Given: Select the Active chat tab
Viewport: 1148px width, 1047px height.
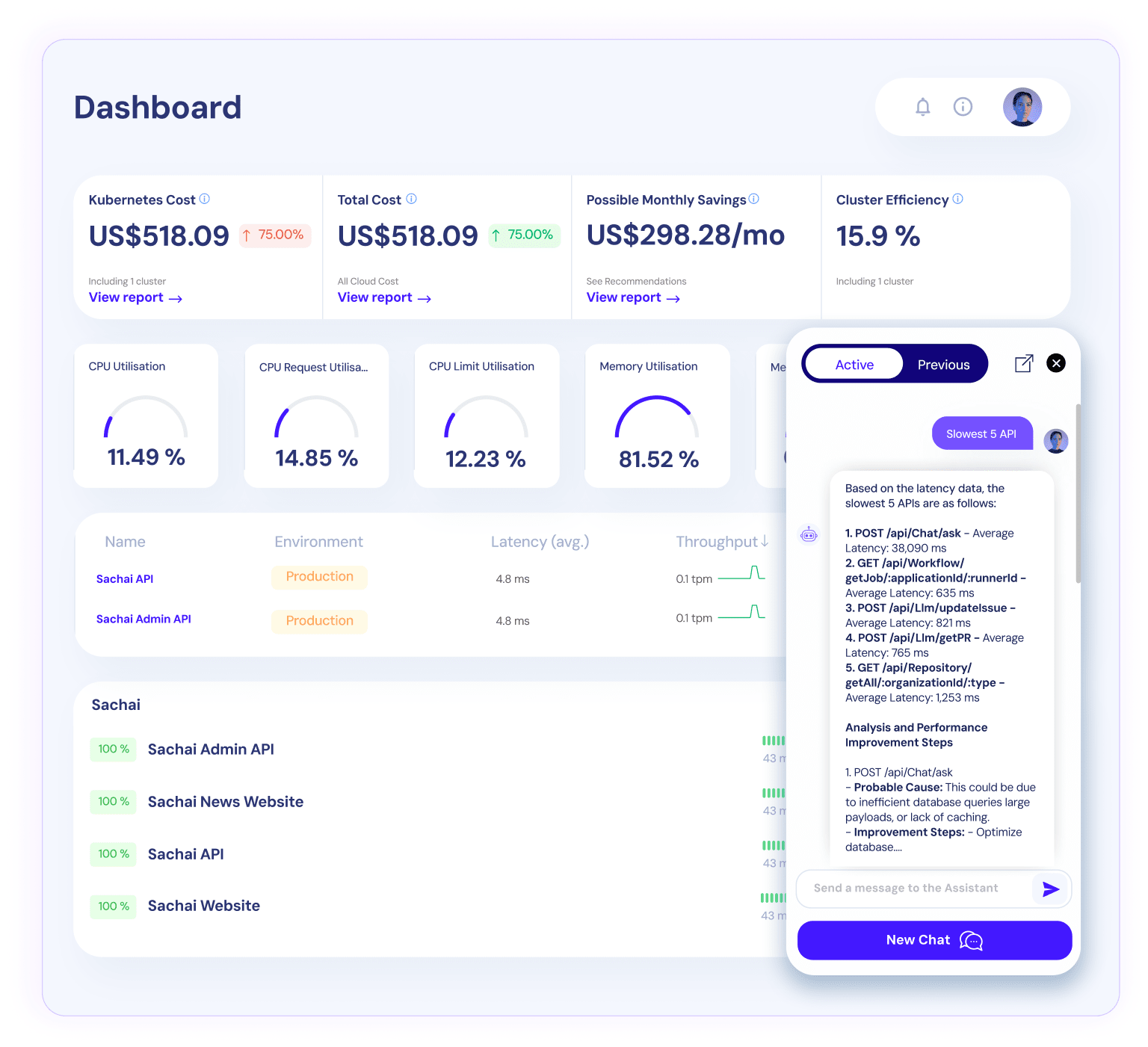Looking at the screenshot, I should point(854,364).
